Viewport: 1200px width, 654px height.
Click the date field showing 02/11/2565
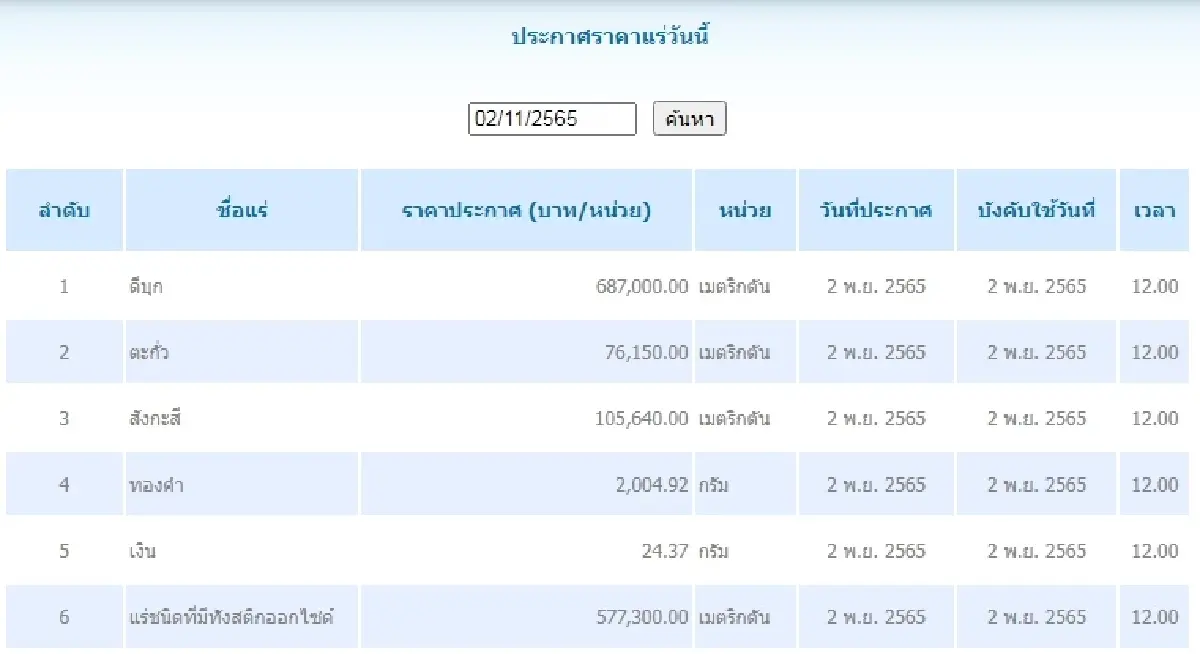pyautogui.click(x=552, y=119)
